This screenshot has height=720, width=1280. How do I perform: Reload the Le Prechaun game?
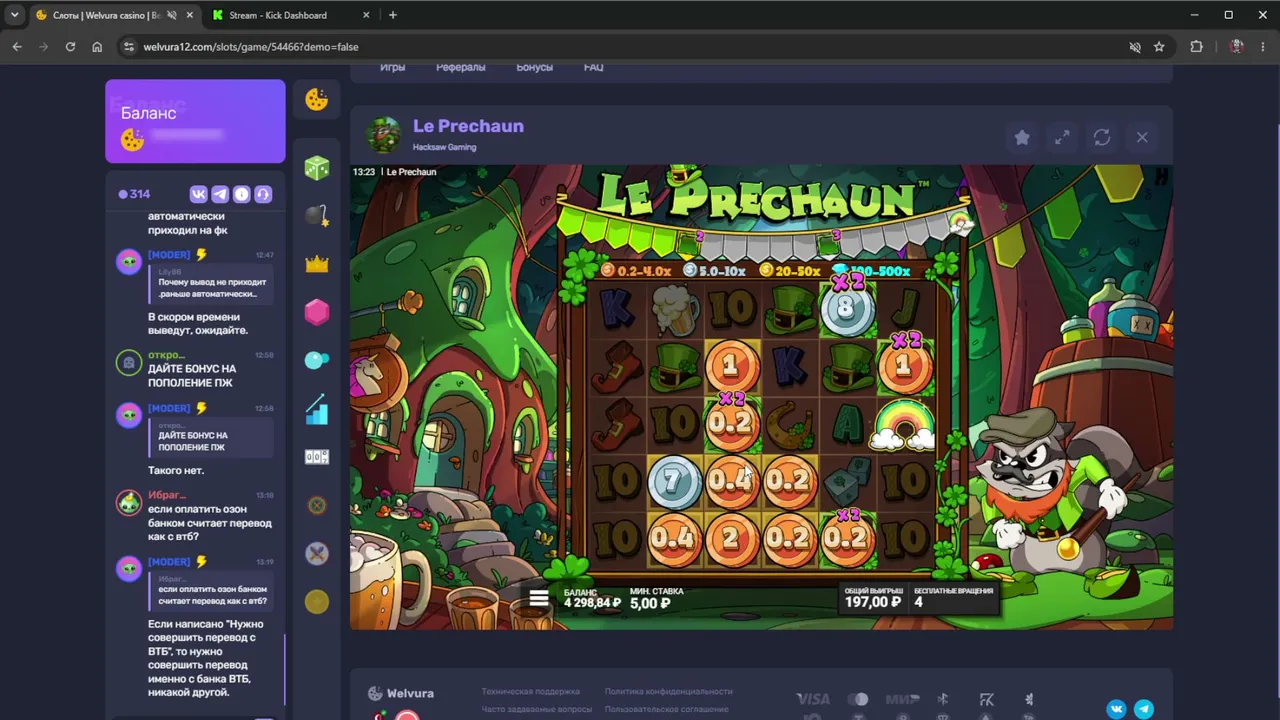coord(1102,138)
